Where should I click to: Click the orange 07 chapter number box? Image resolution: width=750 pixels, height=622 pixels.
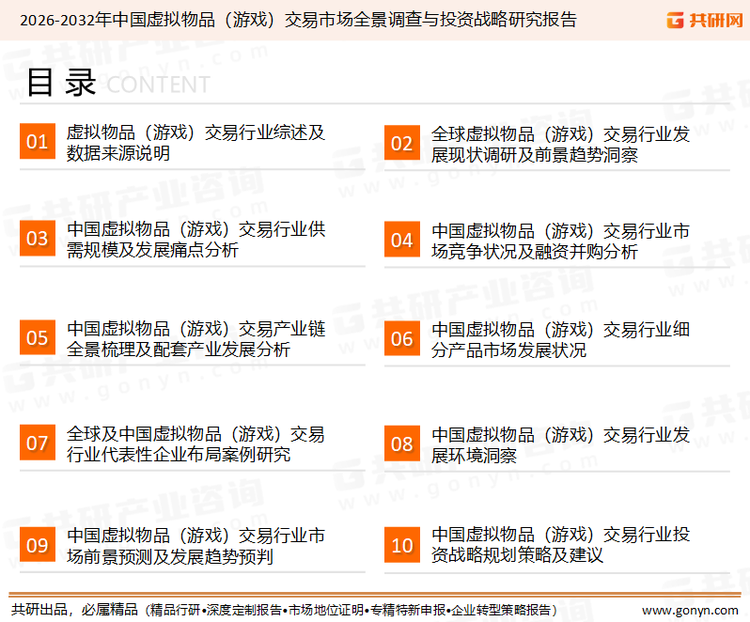pyautogui.click(x=37, y=443)
